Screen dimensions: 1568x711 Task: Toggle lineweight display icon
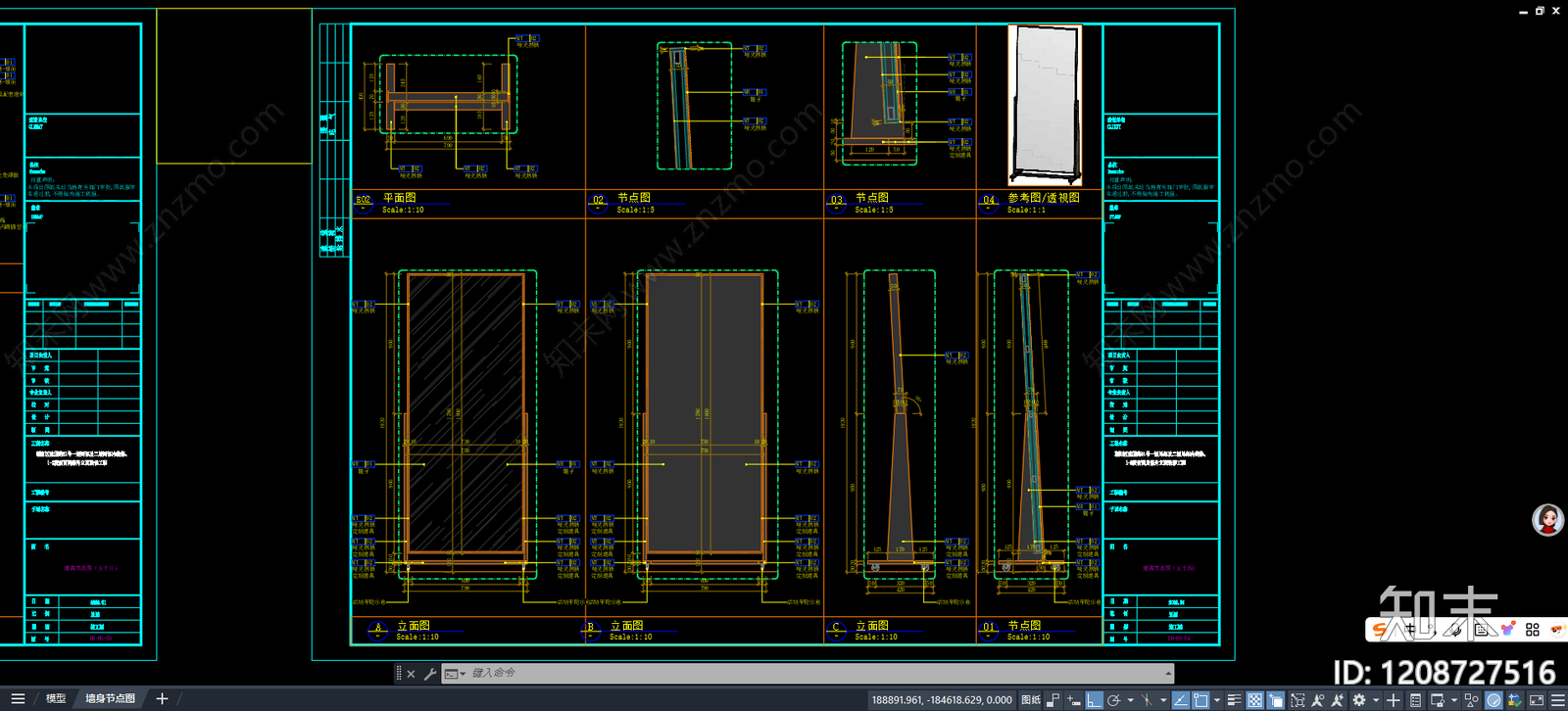1235,700
